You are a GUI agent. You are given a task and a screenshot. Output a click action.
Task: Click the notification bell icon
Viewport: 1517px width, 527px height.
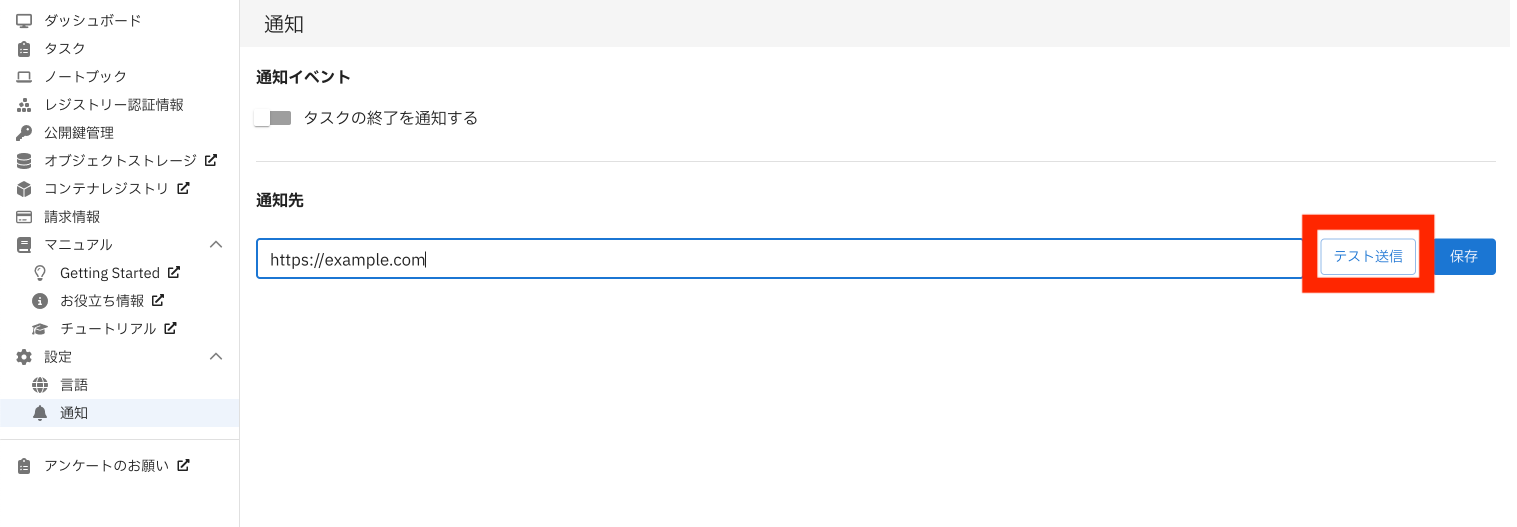coord(40,413)
